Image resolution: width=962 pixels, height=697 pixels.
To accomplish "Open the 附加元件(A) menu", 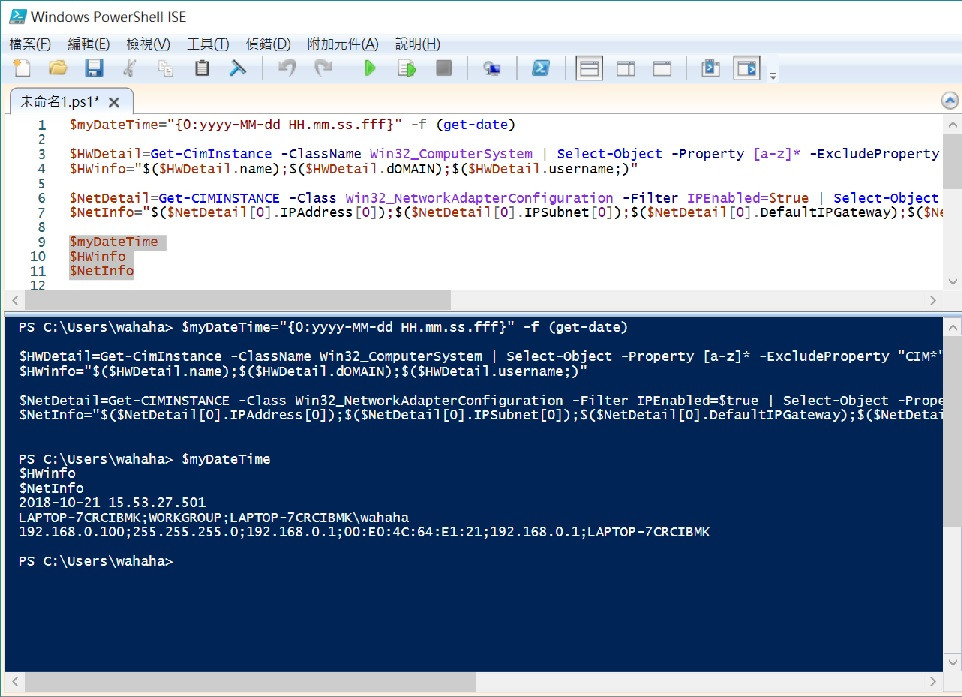I will (342, 44).
